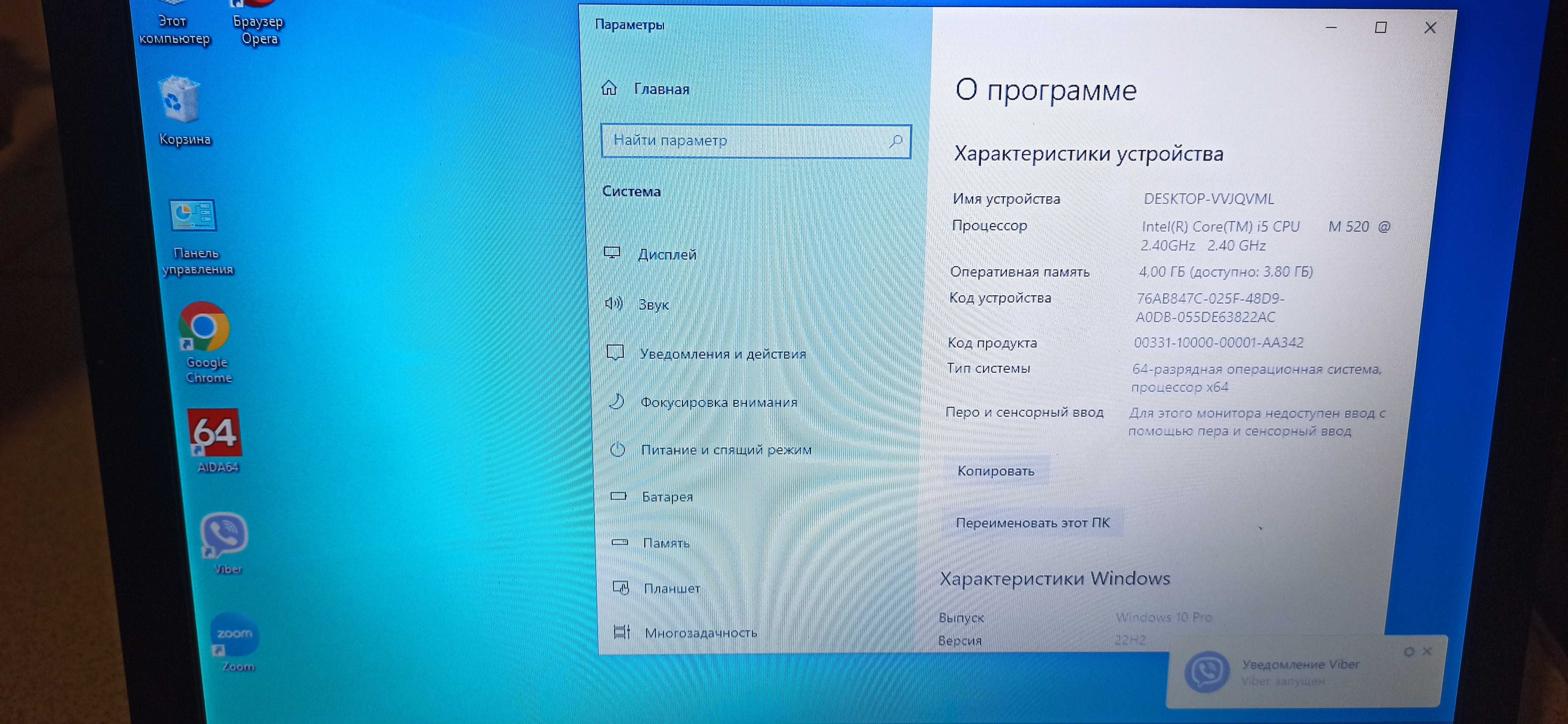Viewport: 1568px width, 724px height.
Task: Launch Google Chrome desktop shortcut
Action: click(206, 344)
